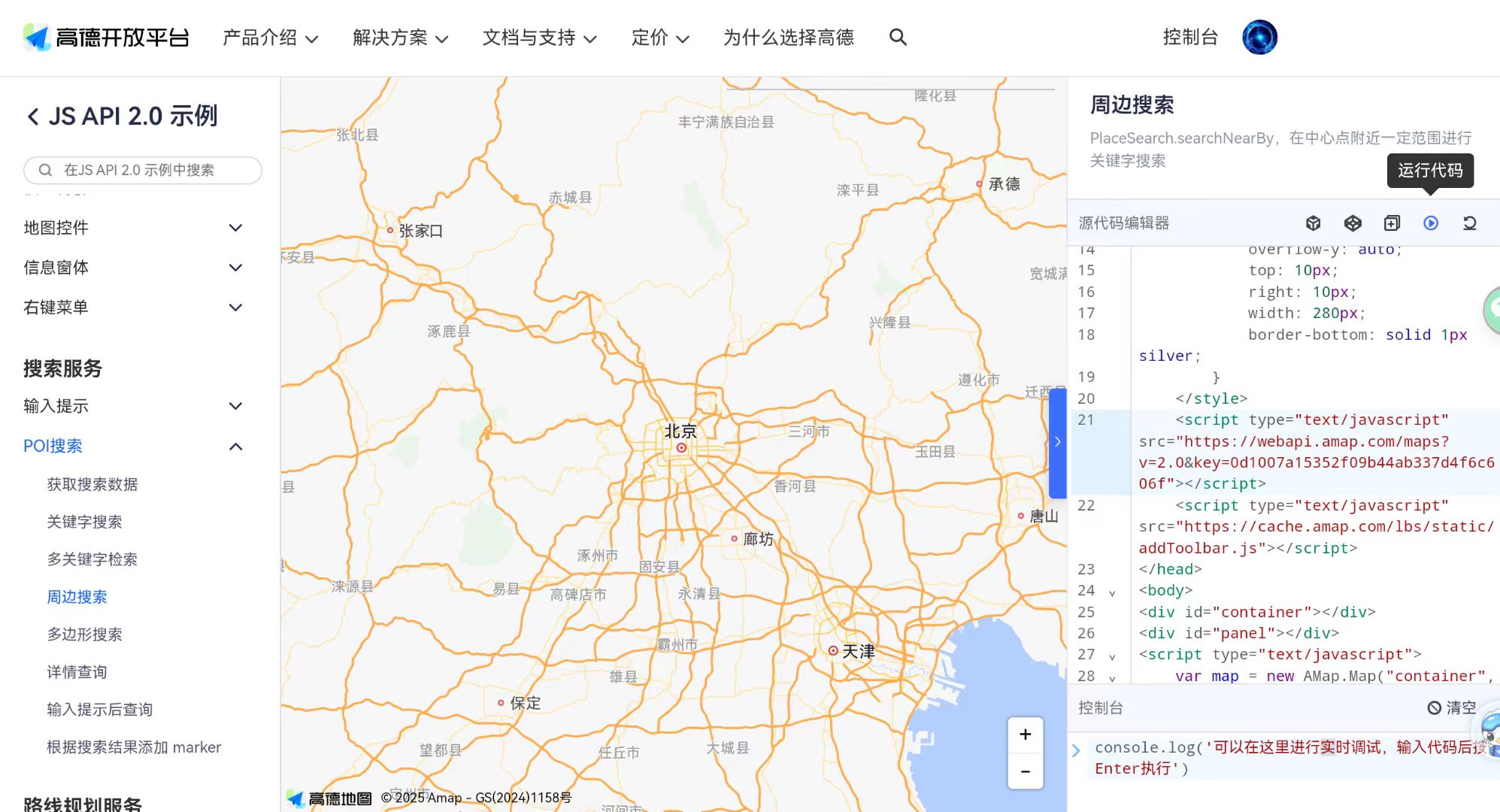This screenshot has width=1500, height=812.
Task: Open code in CodeSandbox cube icon
Action: (x=1313, y=223)
